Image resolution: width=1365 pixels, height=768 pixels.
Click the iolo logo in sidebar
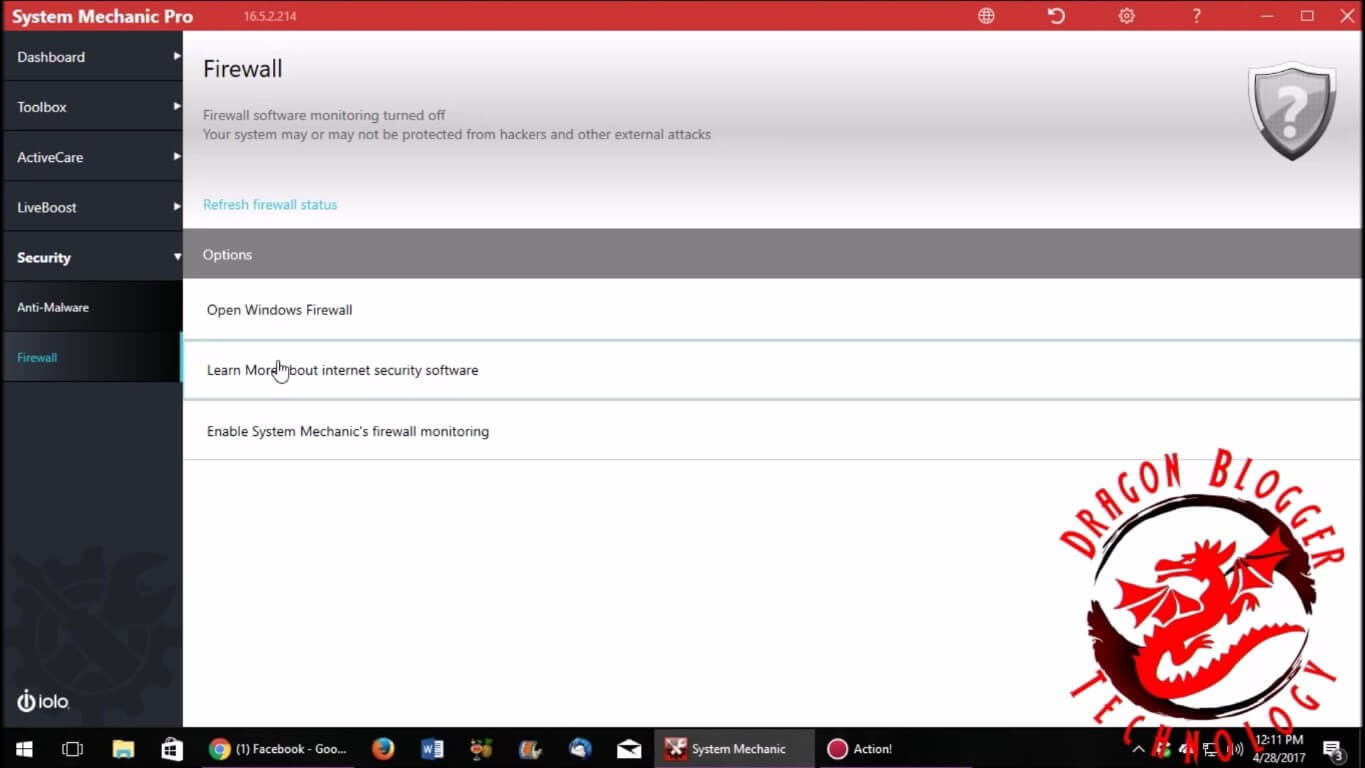43,701
